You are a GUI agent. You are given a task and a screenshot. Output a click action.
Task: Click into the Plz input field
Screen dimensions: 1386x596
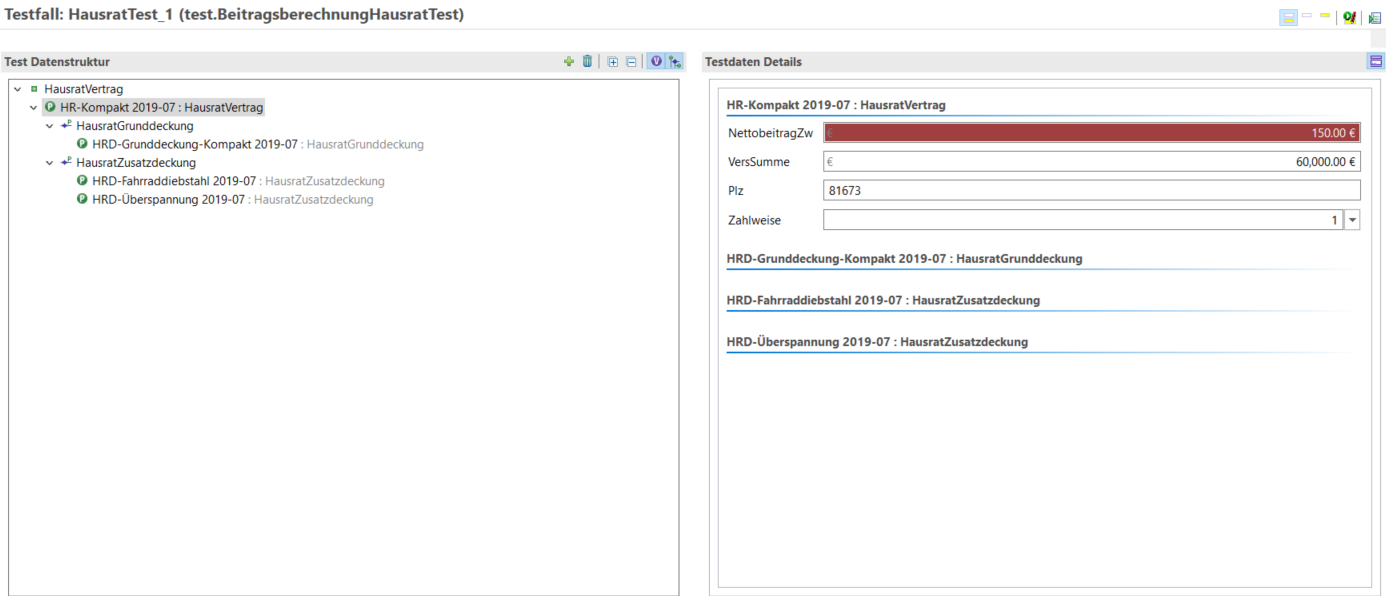(x=1090, y=190)
